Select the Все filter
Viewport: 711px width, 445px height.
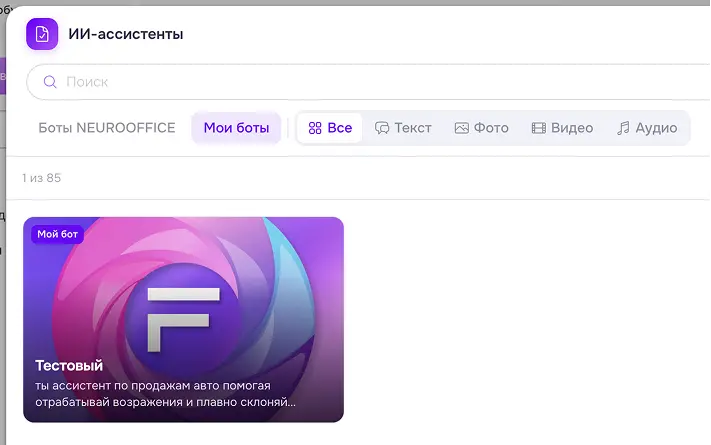click(x=330, y=128)
